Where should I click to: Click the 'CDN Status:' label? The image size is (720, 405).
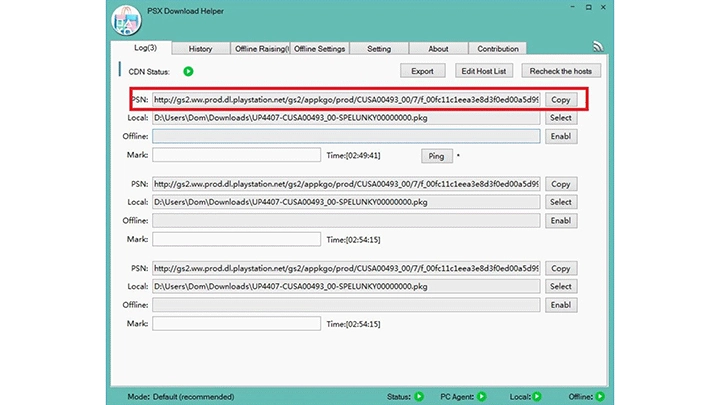[x=149, y=72]
